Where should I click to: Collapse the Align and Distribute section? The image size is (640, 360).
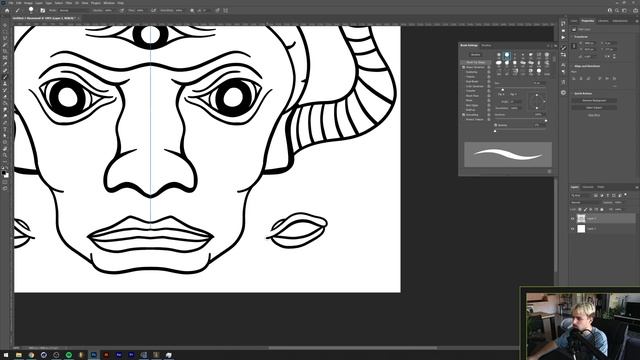(x=571, y=66)
